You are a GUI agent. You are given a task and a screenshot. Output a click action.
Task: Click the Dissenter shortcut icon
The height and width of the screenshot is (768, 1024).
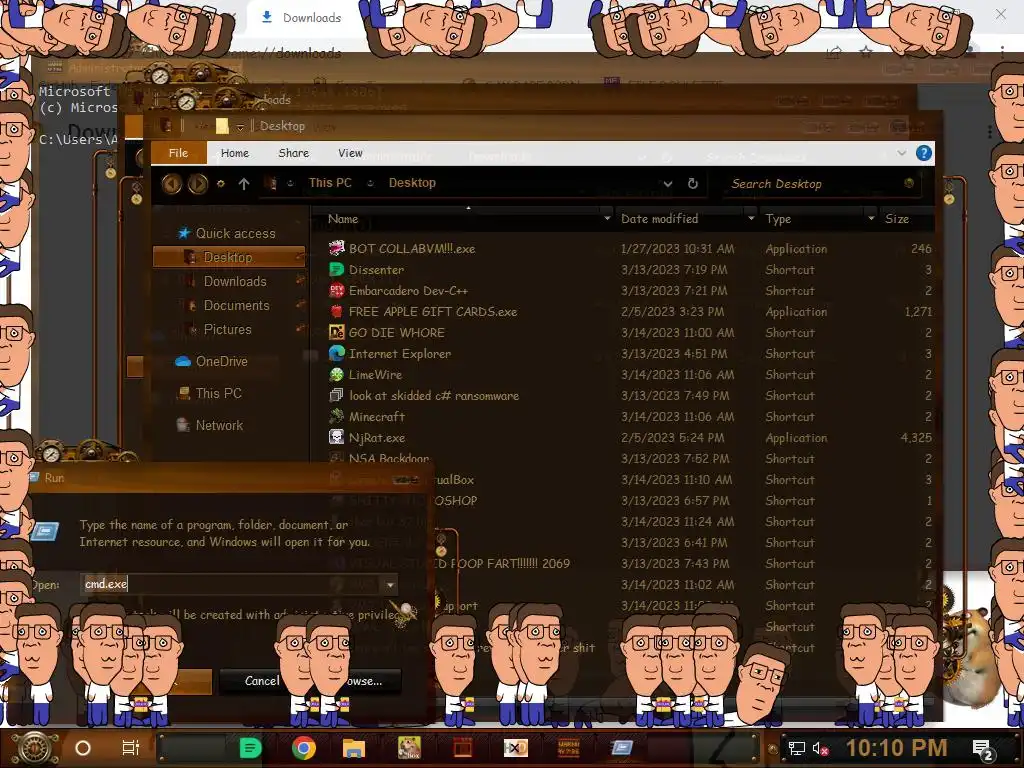(x=336, y=269)
